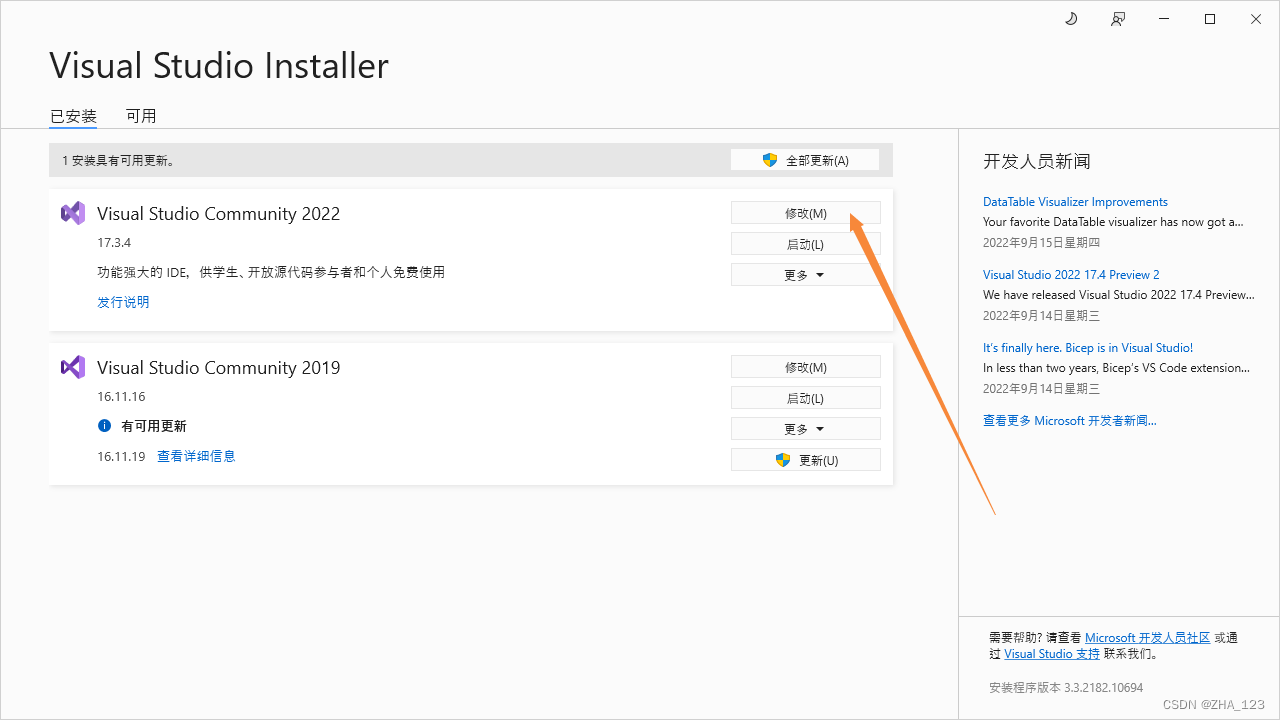Open 查看更多 Microsoft 开发者新闻 link
Screen dimensions: 1280x720
point(1070,421)
